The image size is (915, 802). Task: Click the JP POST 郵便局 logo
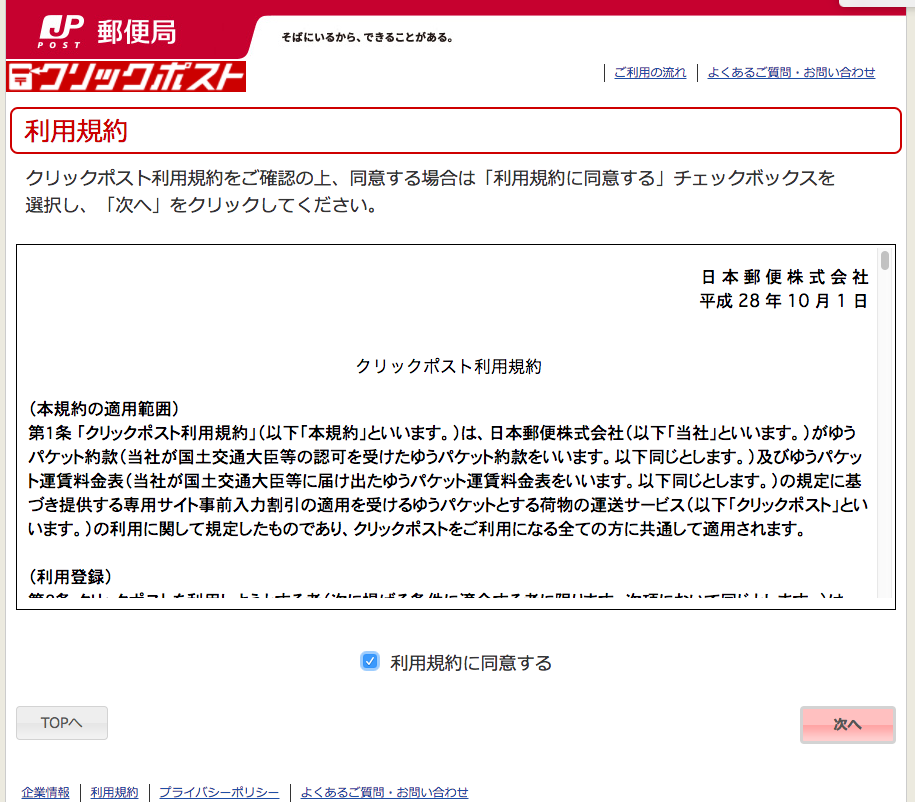click(x=107, y=32)
